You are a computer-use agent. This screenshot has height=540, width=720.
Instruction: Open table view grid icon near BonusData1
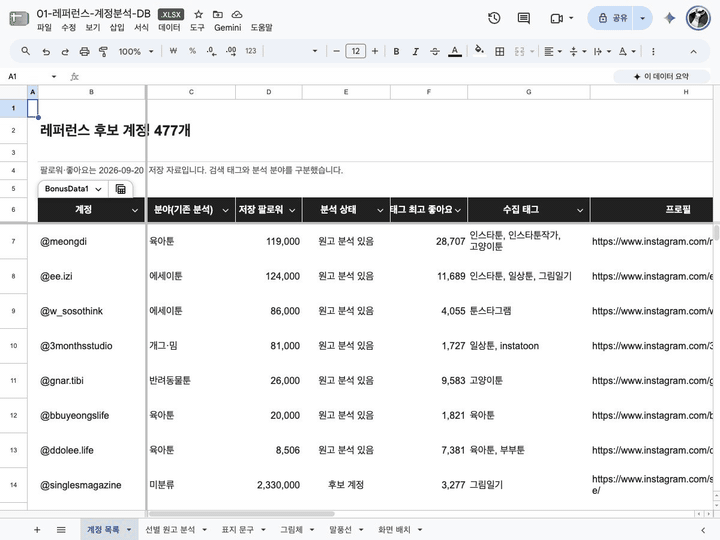121,189
